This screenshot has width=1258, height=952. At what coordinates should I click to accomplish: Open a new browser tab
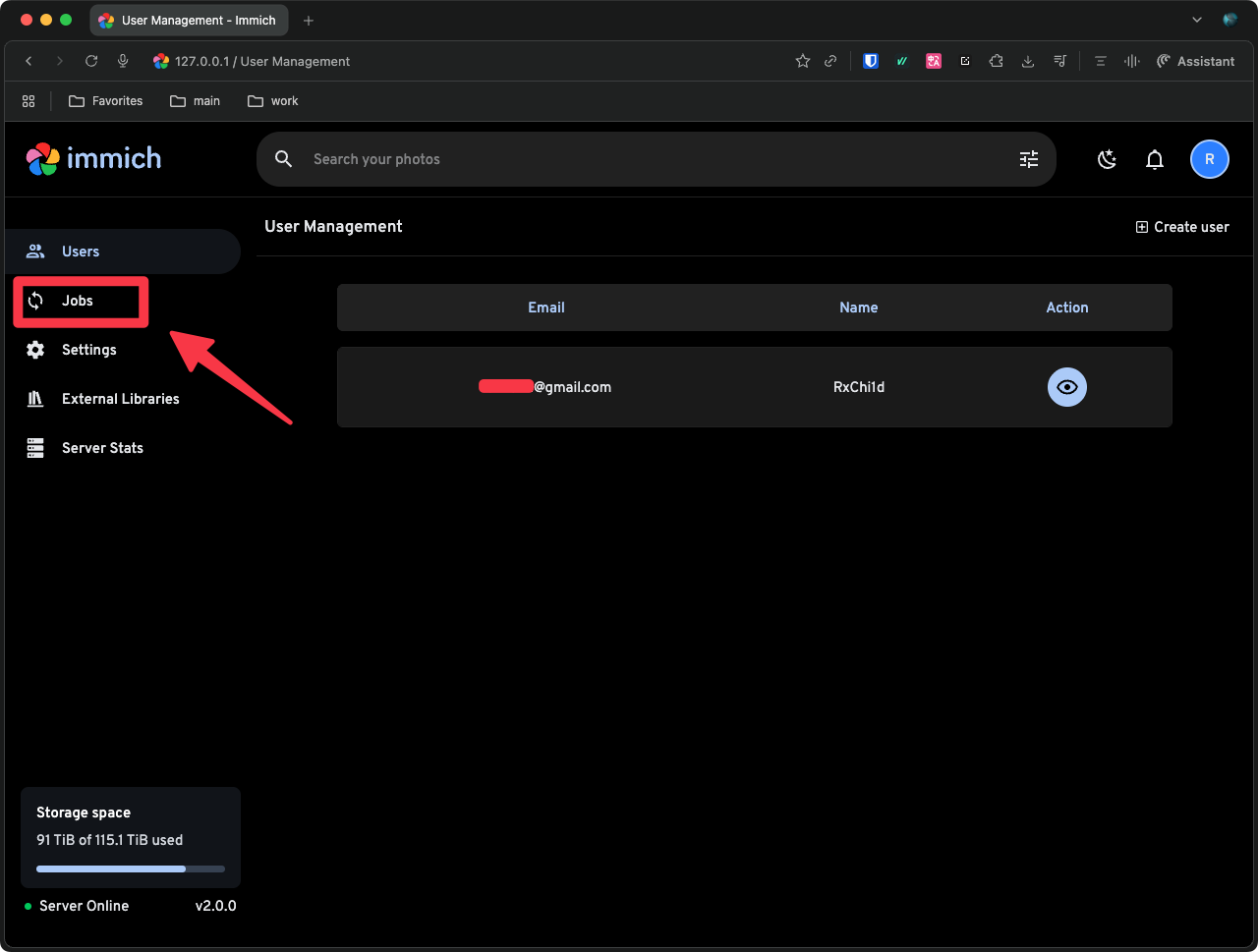click(309, 21)
